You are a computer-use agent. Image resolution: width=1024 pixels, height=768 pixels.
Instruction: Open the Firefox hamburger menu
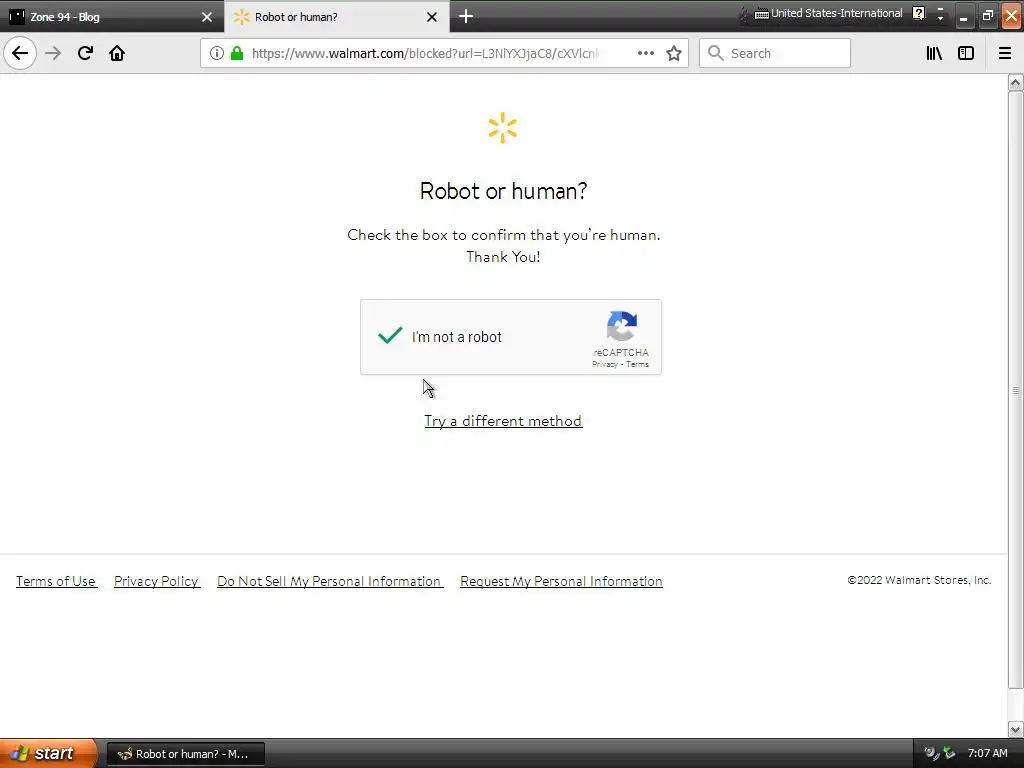1004,53
